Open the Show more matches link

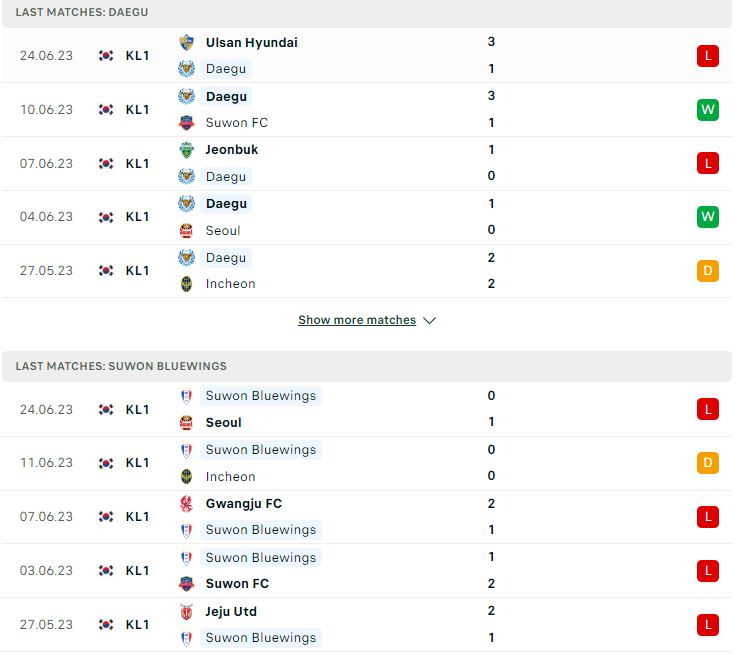[x=357, y=320]
